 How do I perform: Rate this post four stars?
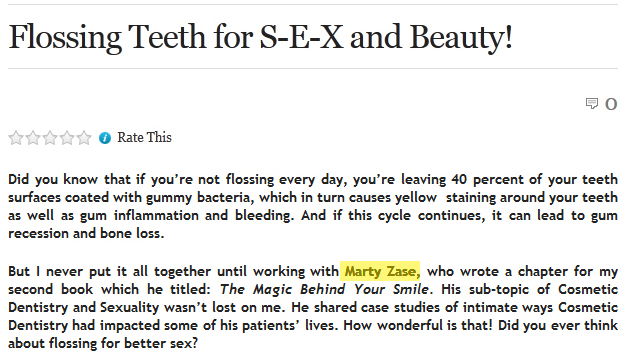click(x=67, y=138)
